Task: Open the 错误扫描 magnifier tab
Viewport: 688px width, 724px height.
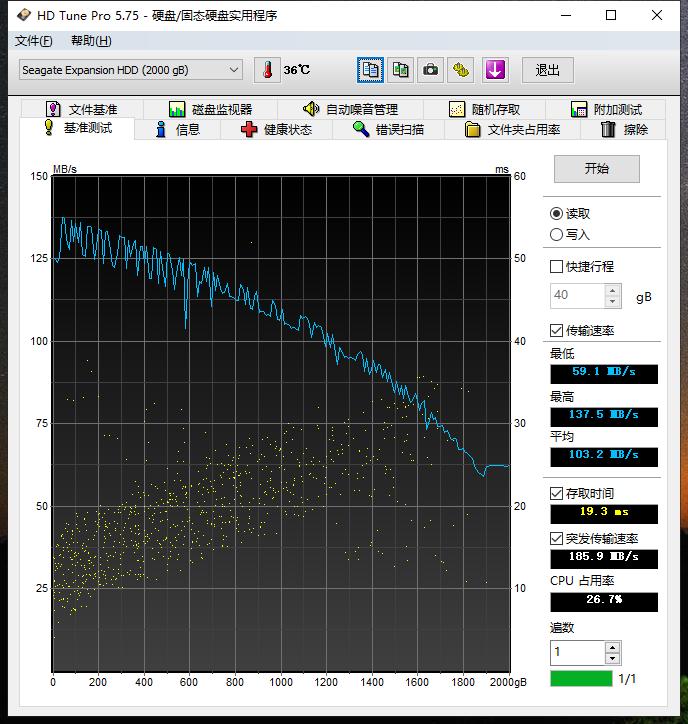Action: click(x=388, y=130)
